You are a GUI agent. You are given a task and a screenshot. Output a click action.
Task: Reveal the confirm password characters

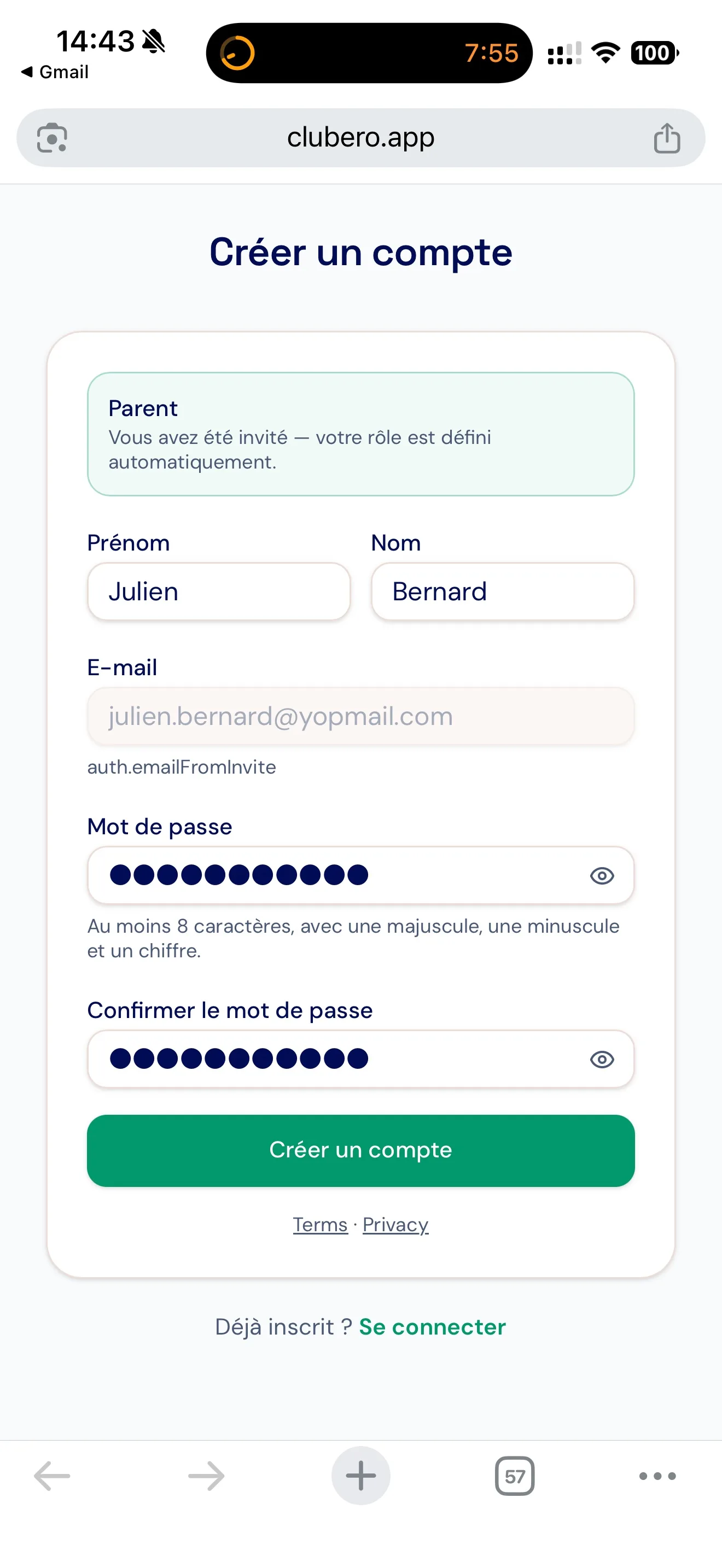pos(602,1059)
